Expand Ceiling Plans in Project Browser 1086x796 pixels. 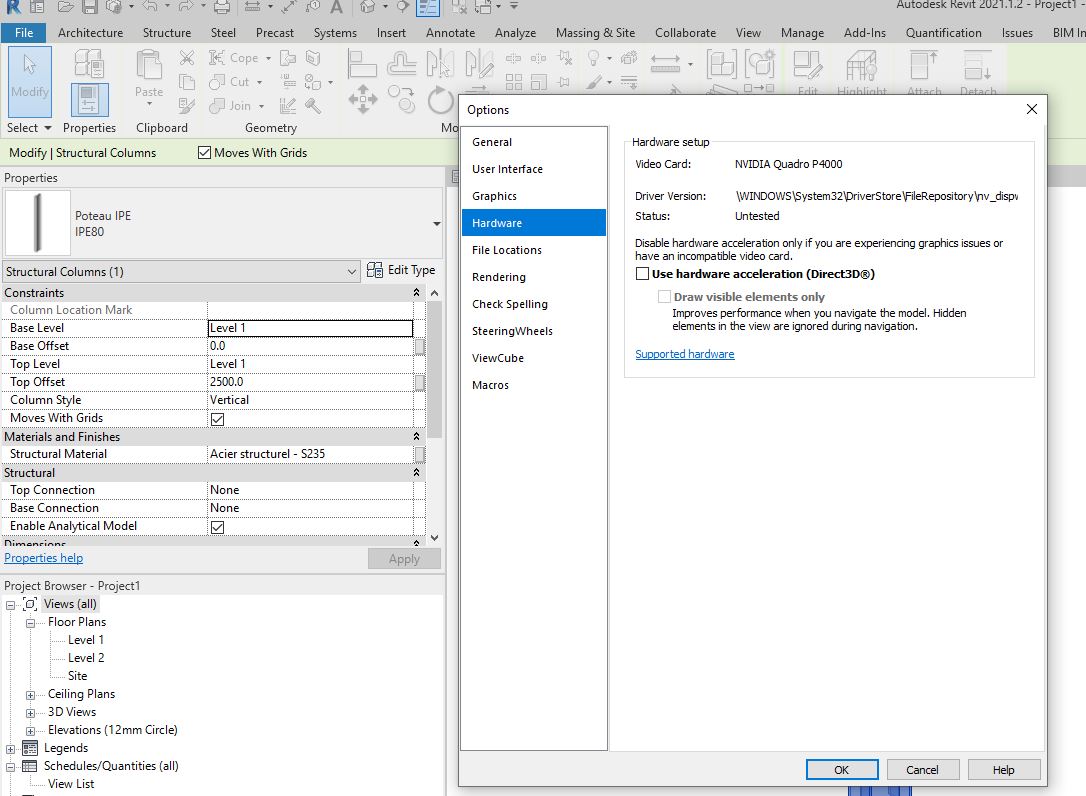[x=33, y=693]
